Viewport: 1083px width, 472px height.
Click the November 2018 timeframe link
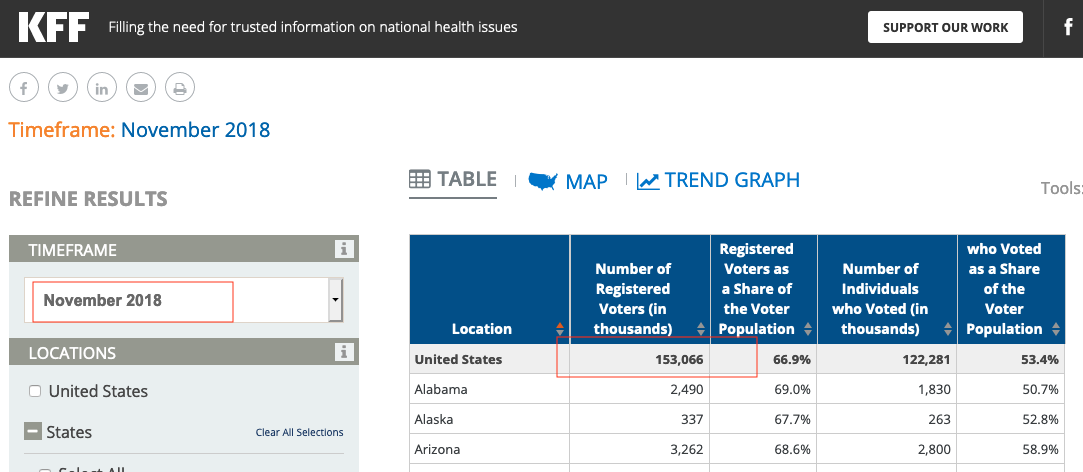click(195, 129)
